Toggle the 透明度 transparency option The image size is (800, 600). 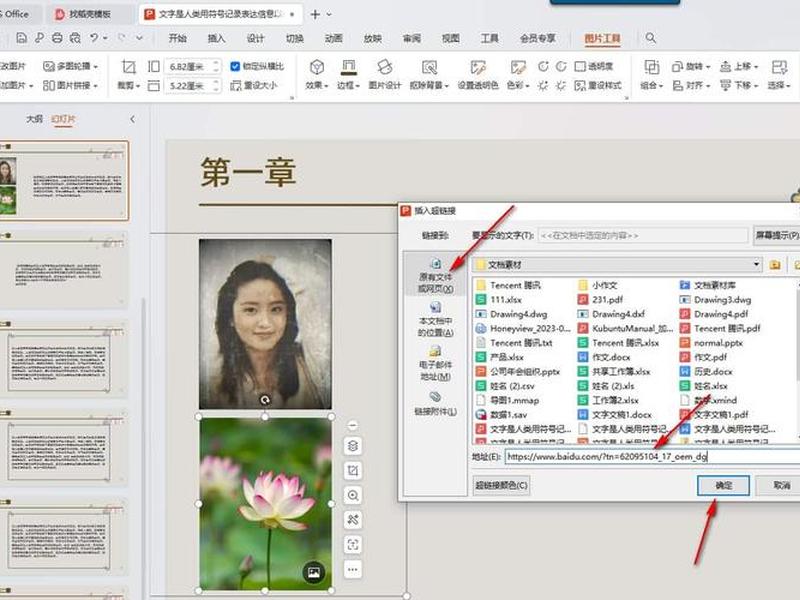[594, 66]
